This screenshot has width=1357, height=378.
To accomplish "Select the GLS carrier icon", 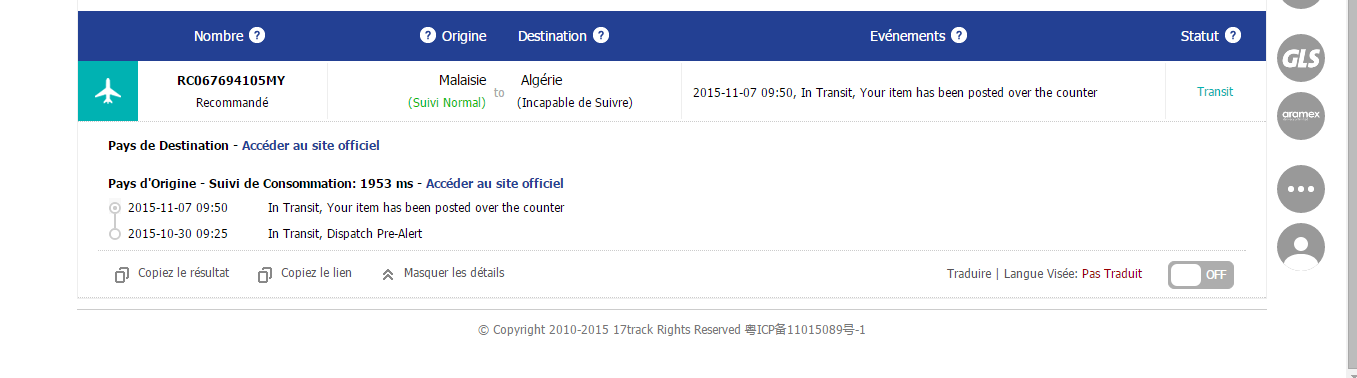I will coord(1301,59).
